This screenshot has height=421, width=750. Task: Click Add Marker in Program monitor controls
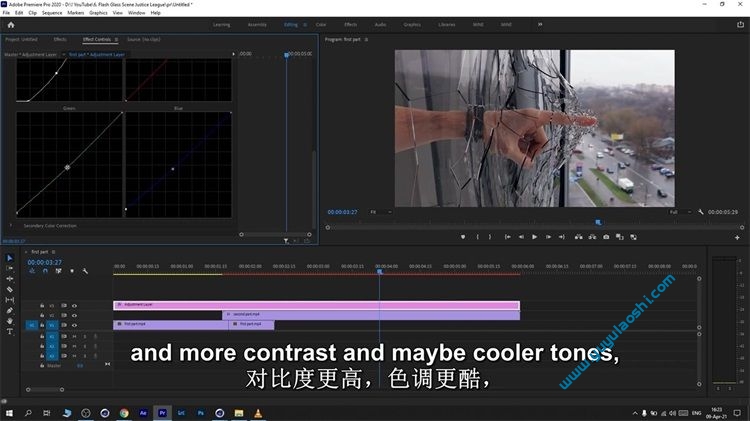(463, 237)
